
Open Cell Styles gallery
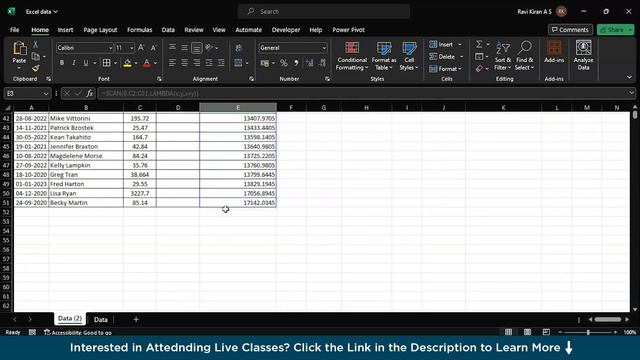click(x=409, y=56)
